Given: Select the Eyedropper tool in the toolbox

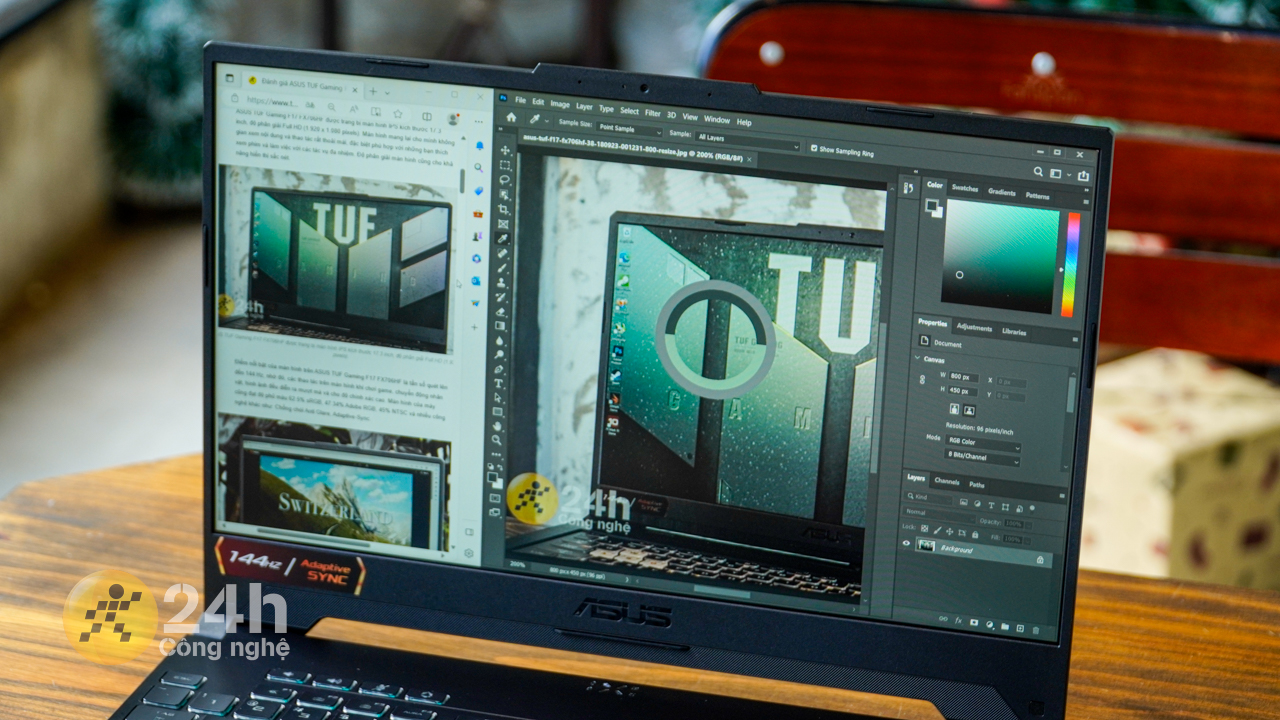Looking at the screenshot, I should [x=503, y=238].
